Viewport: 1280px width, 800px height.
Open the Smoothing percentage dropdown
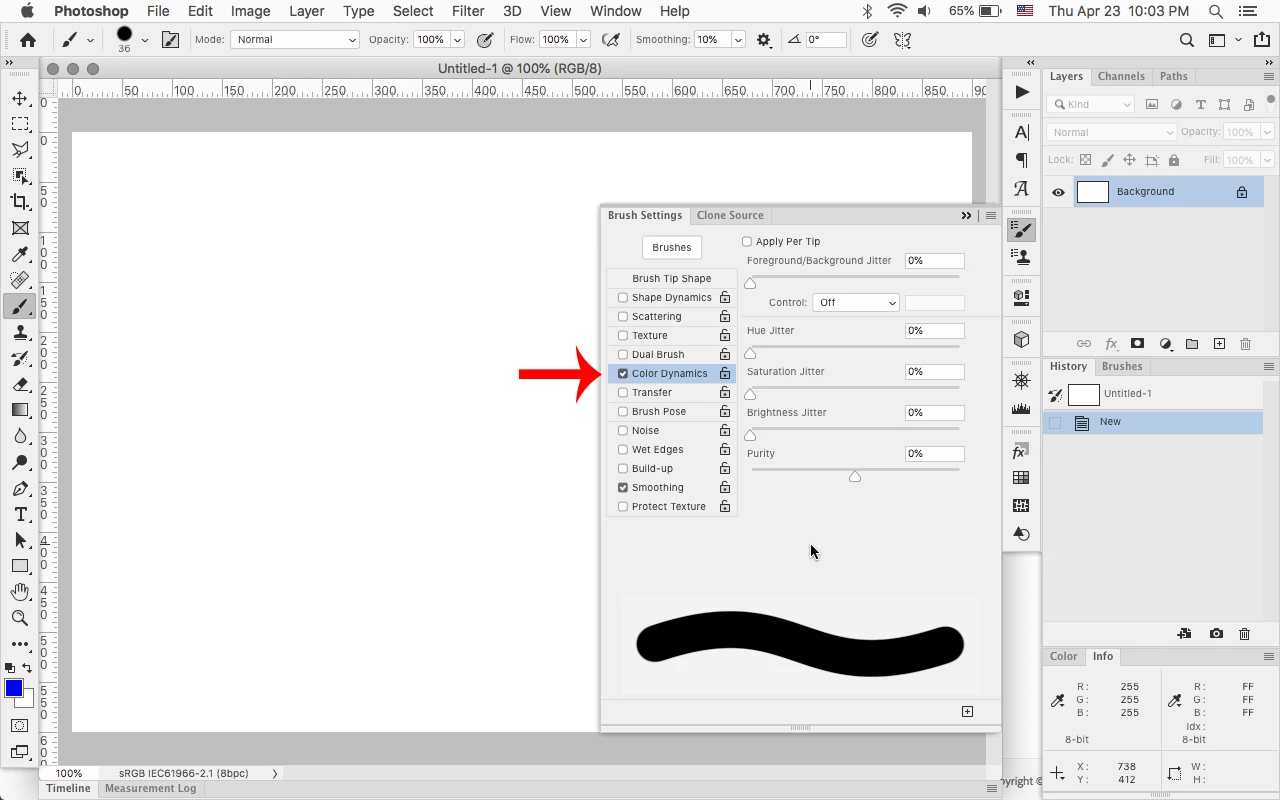tap(738, 40)
